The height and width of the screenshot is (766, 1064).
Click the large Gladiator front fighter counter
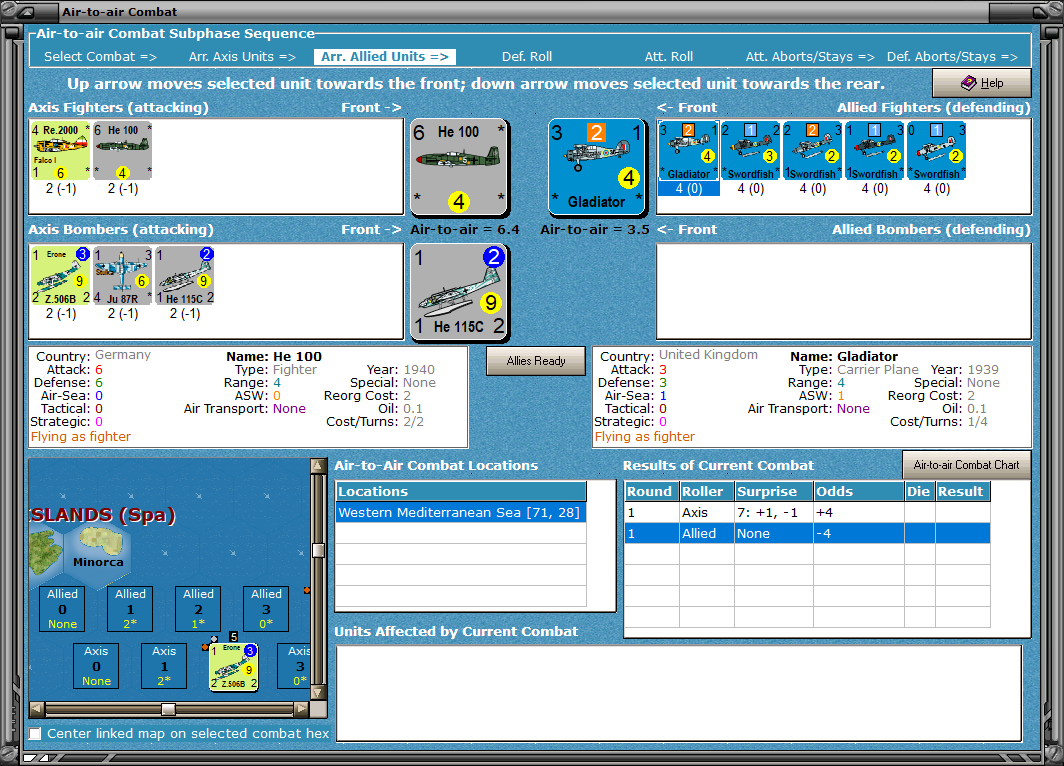pyautogui.click(x=596, y=167)
